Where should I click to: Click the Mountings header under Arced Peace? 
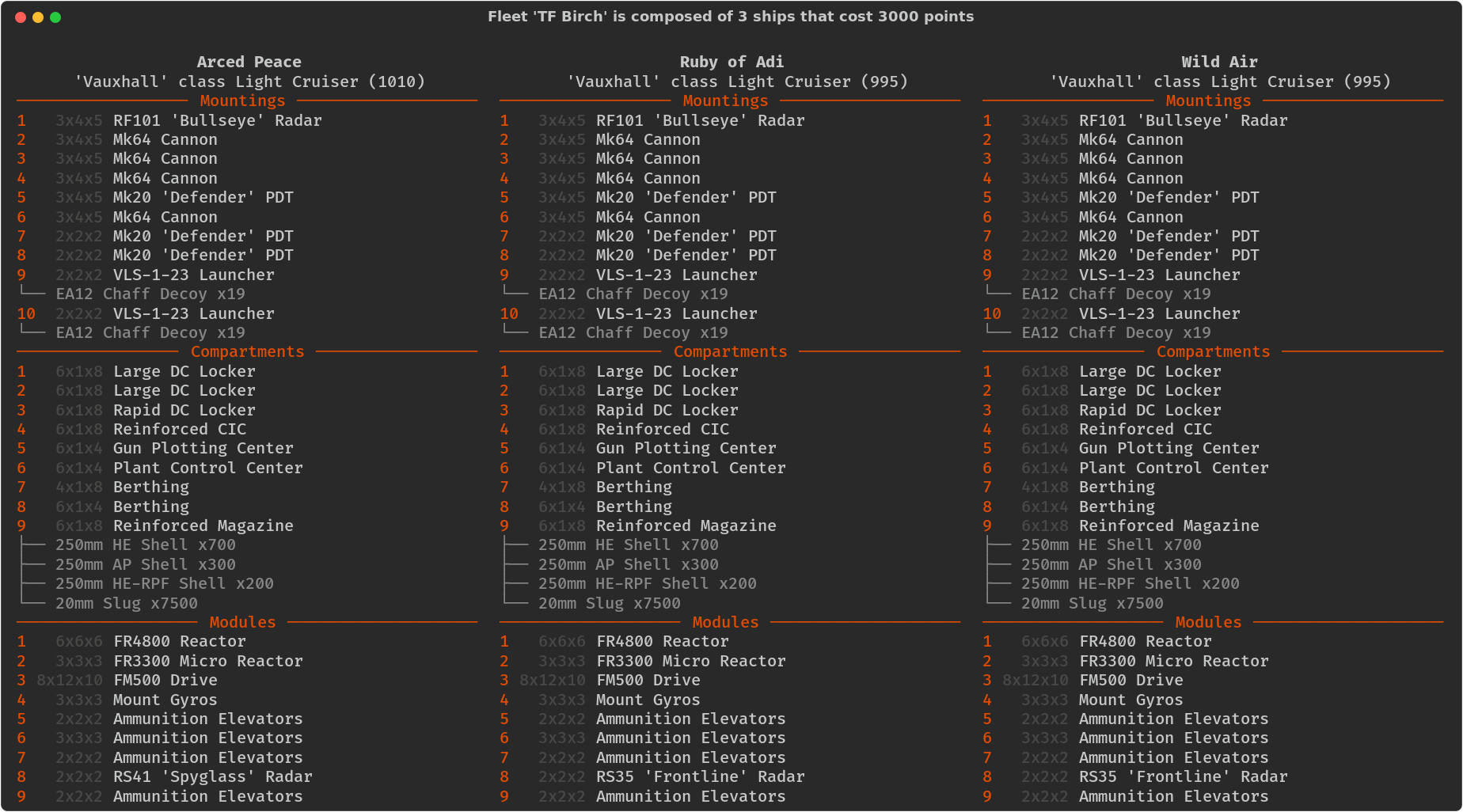coord(242,101)
